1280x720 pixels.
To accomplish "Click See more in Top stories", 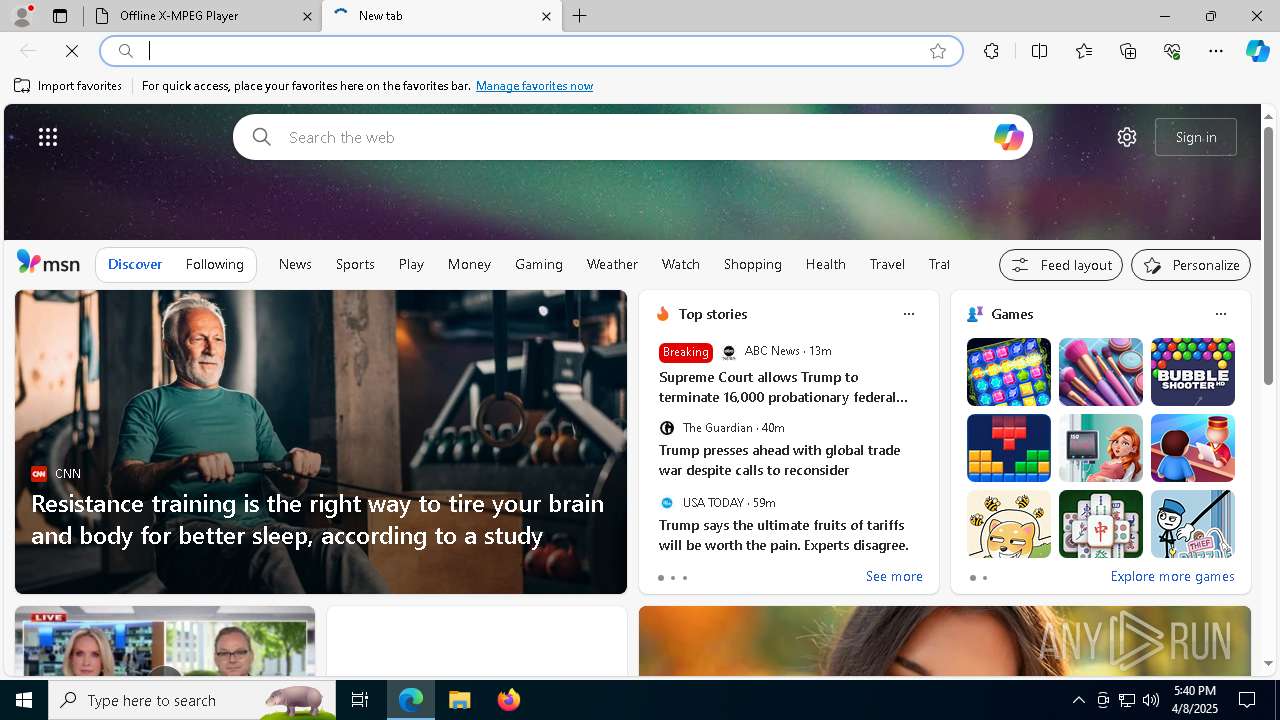I will click(894, 577).
